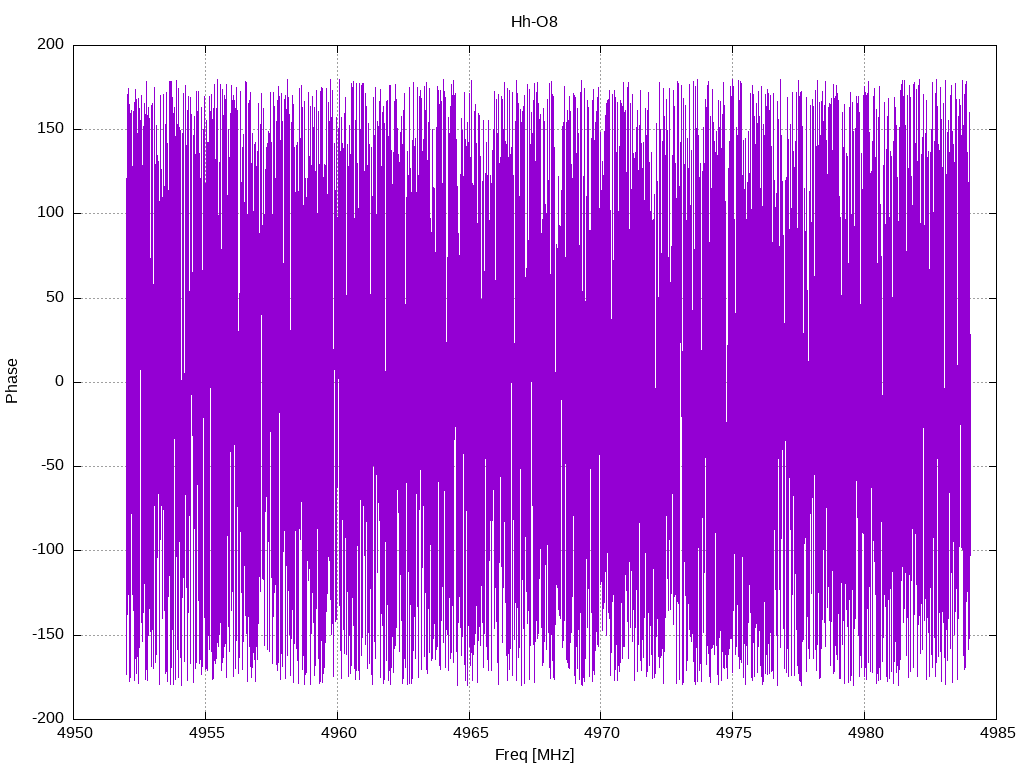
Task: Click y-axis tick label -100
Action: [48, 550]
